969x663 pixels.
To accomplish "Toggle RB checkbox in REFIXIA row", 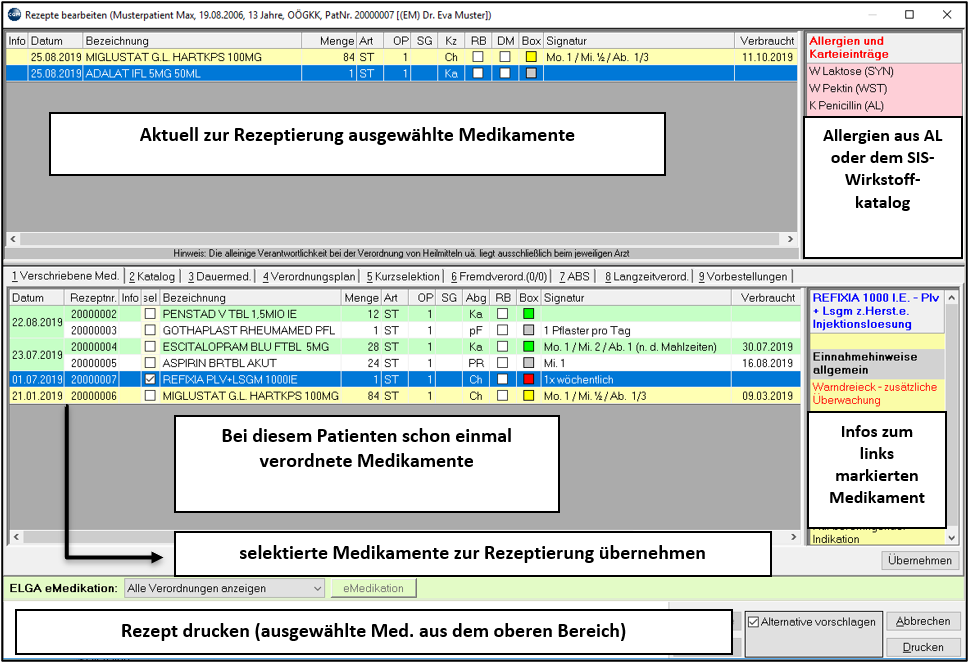I will (x=502, y=379).
